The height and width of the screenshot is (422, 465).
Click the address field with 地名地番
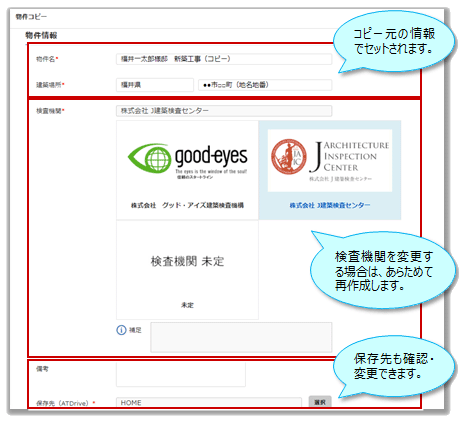click(x=265, y=85)
